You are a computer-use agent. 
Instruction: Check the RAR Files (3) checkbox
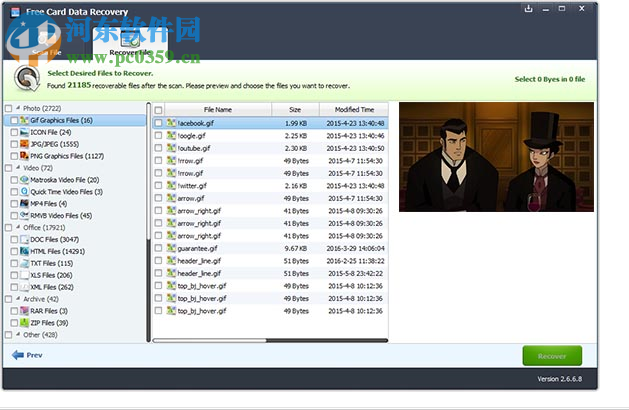click(14, 311)
